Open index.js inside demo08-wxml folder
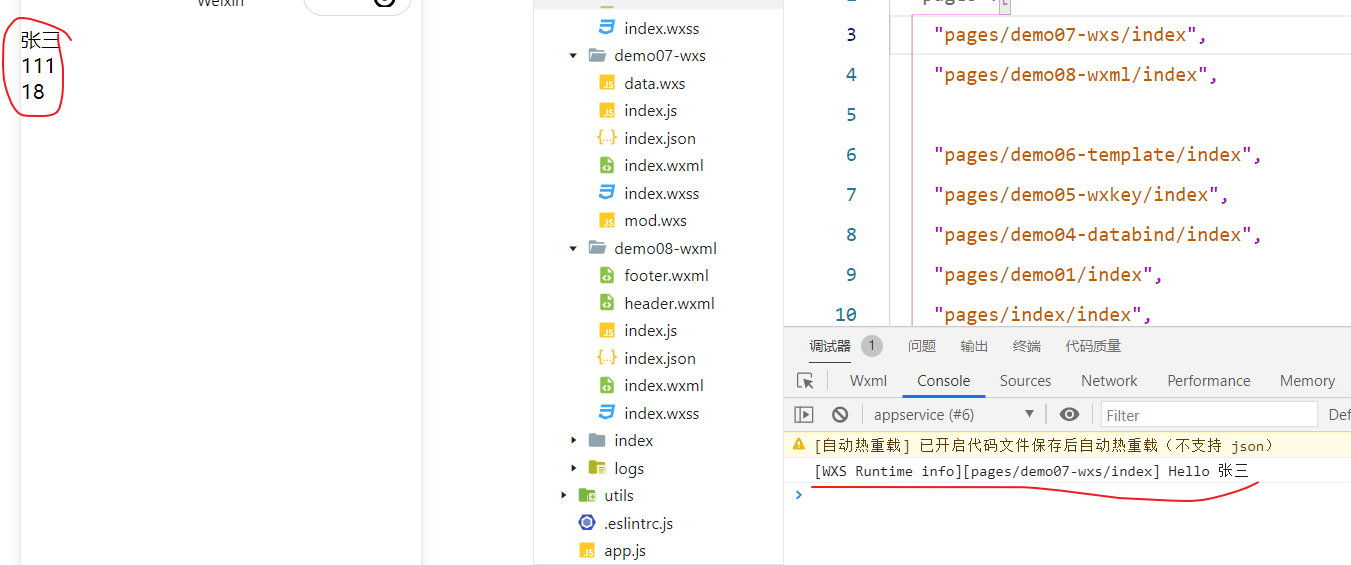This screenshot has height=565, width=1351. pos(651,331)
